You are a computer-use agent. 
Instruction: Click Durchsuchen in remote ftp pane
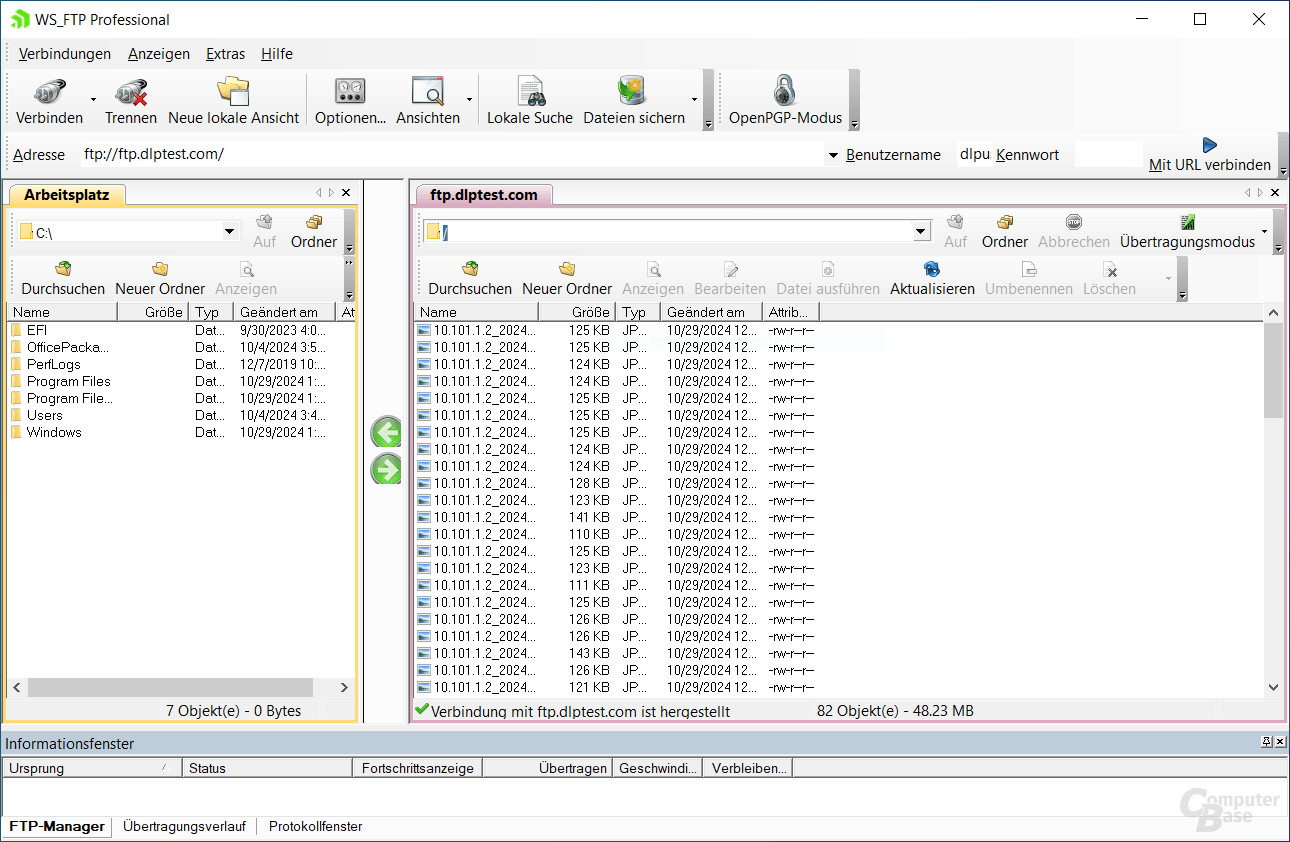point(470,279)
